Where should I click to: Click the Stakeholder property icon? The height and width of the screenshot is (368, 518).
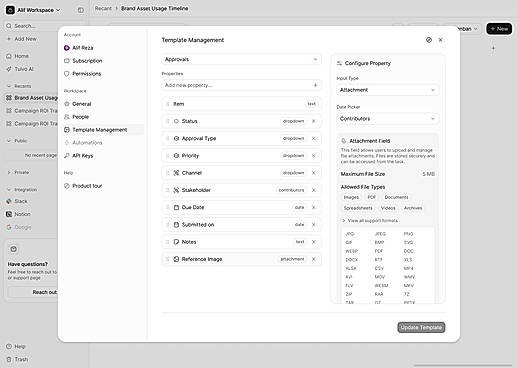click(176, 190)
